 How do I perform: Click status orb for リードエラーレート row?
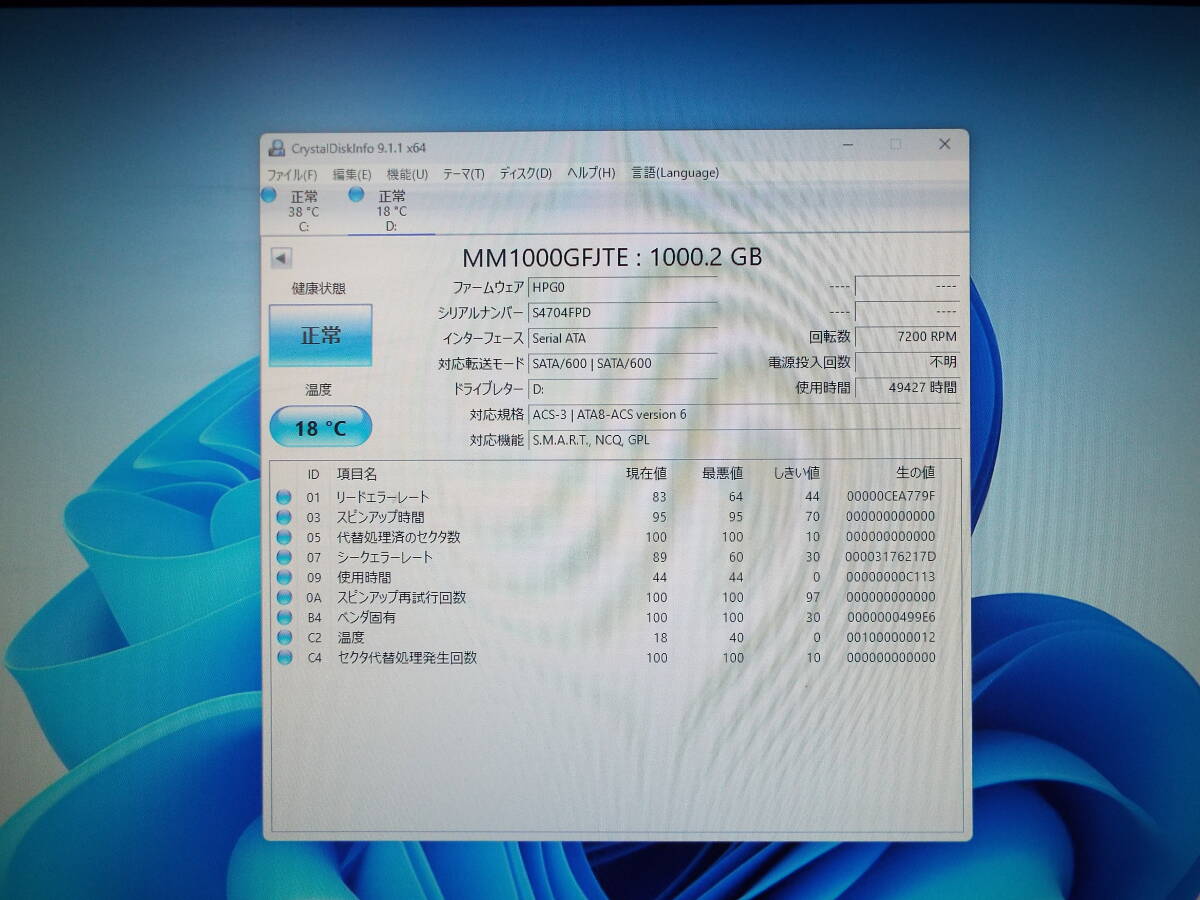pyautogui.click(x=284, y=497)
